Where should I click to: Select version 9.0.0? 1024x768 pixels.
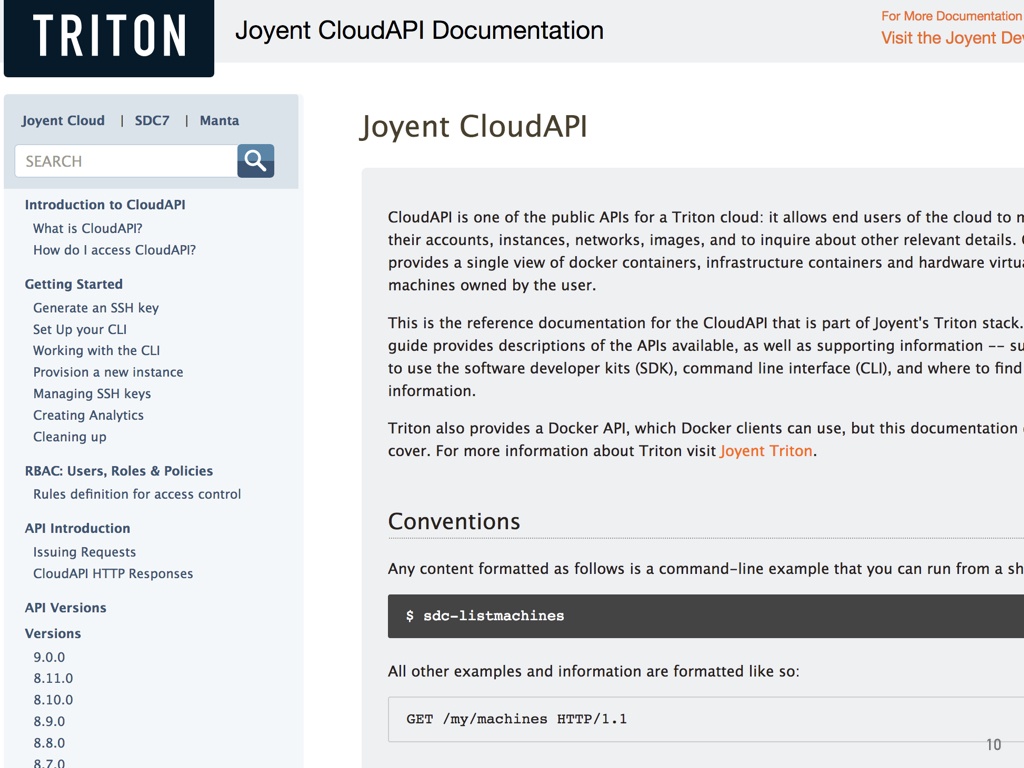(x=50, y=657)
